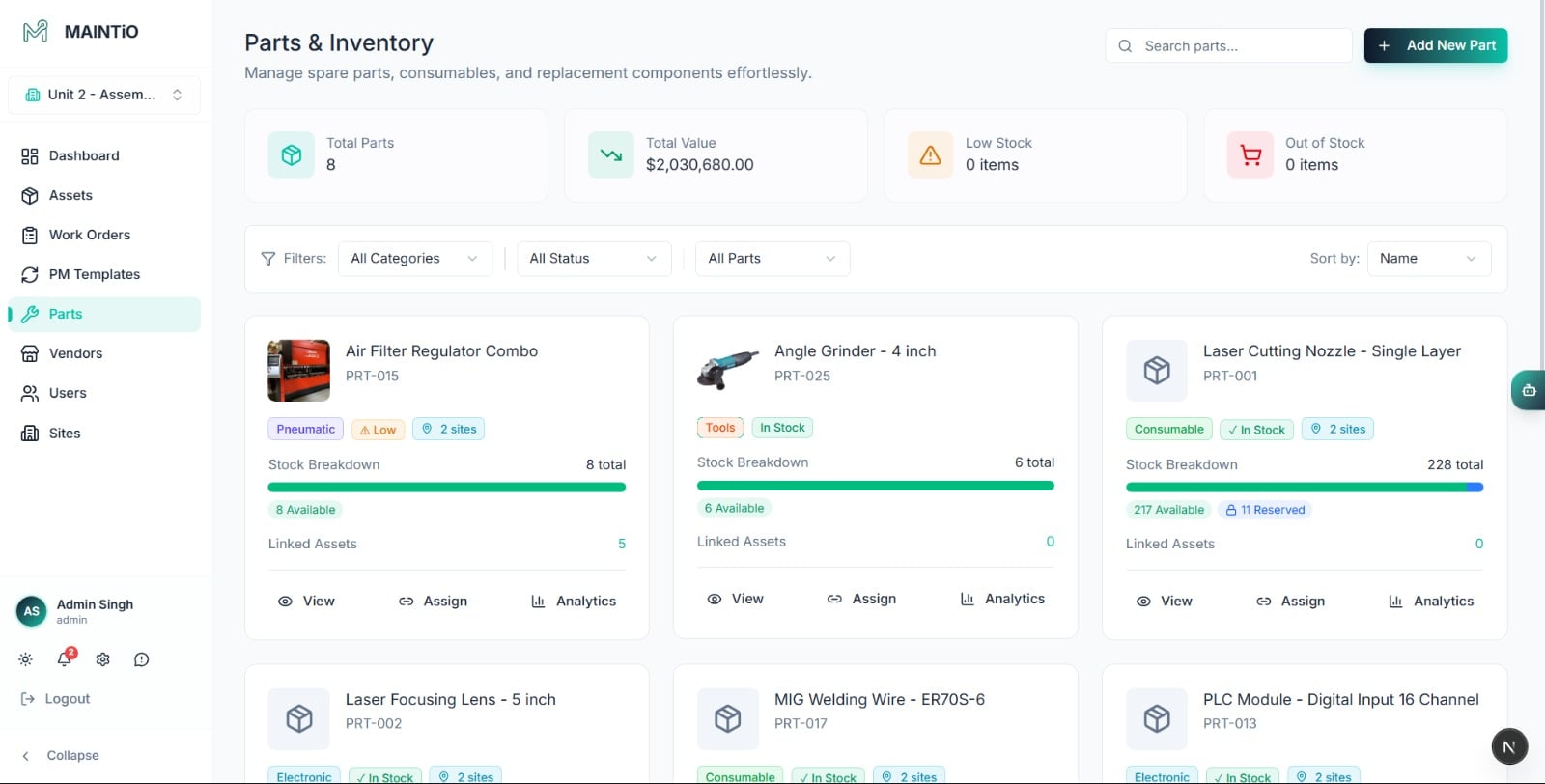1545x784 pixels.
Task: Open the Sort by Name dropdown
Action: click(1428, 259)
